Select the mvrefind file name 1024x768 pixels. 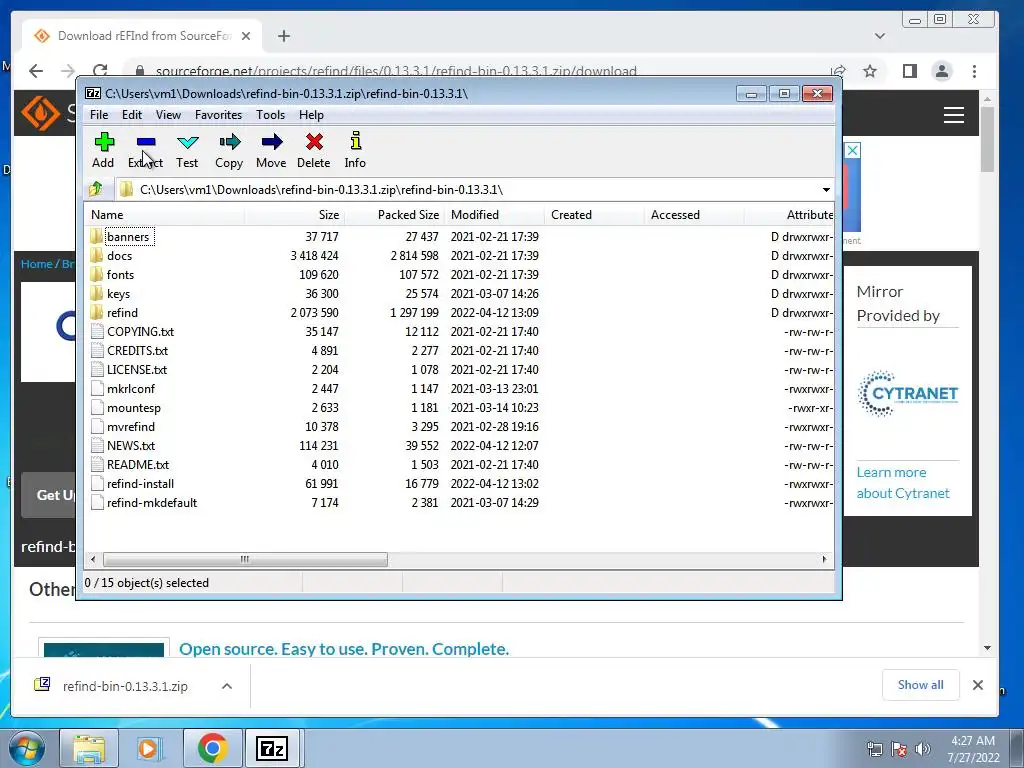131,426
